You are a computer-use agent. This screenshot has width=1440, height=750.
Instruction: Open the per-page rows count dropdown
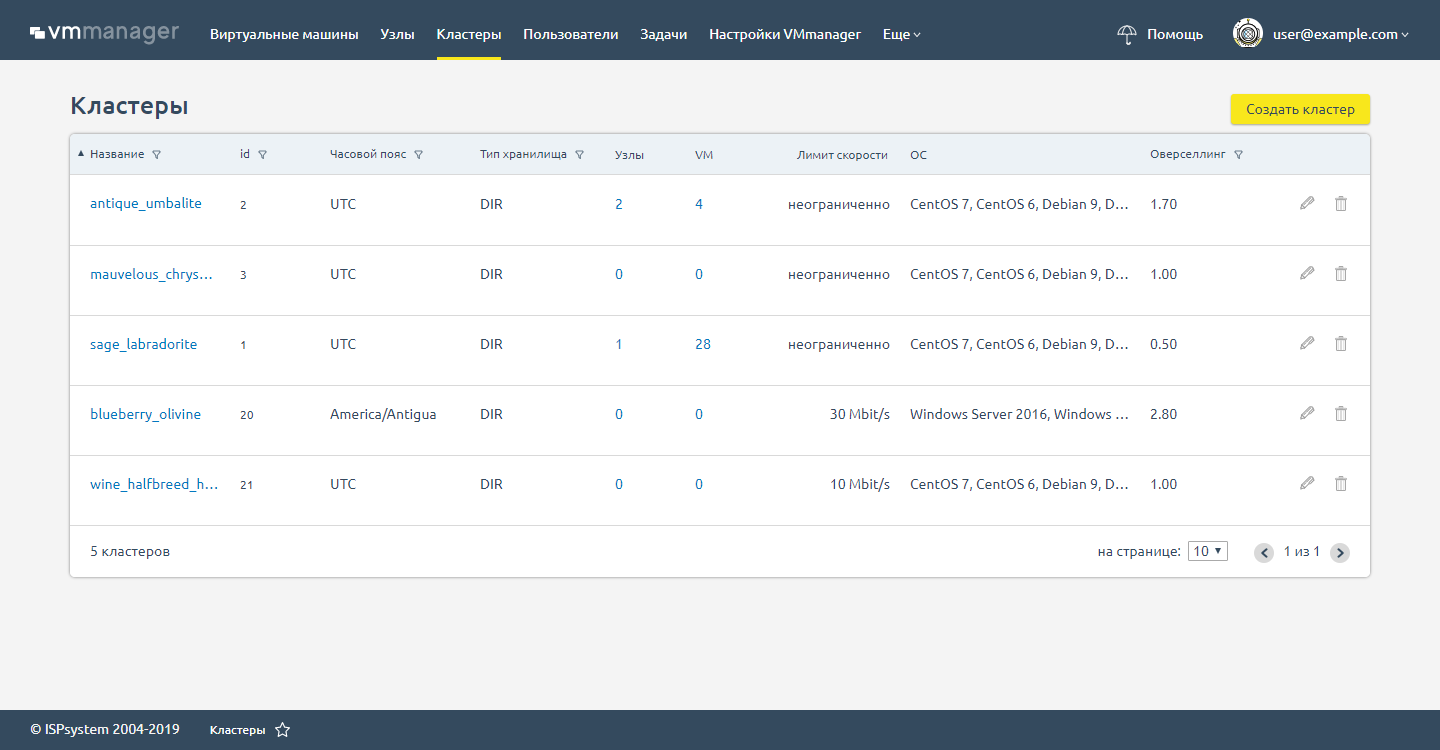point(1207,551)
